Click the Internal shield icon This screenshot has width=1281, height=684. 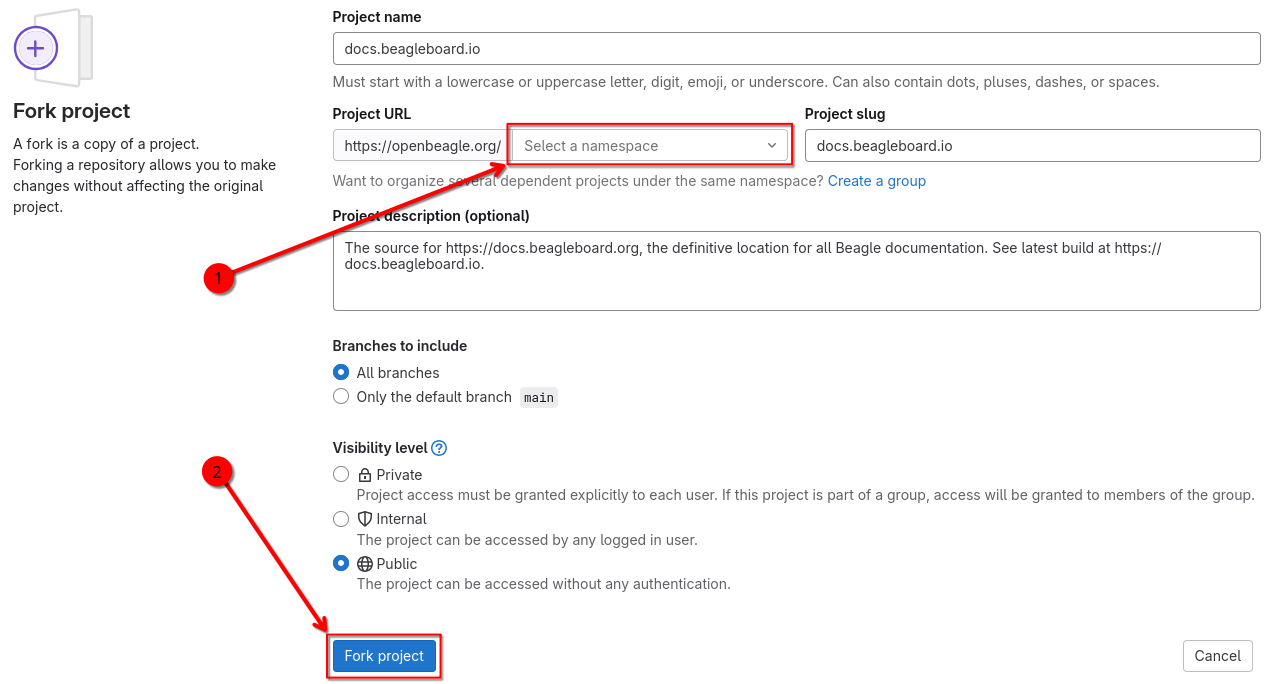(365, 519)
